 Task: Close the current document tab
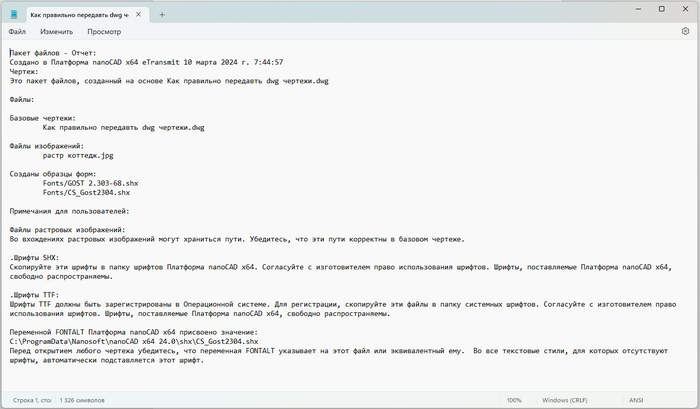[138, 15]
